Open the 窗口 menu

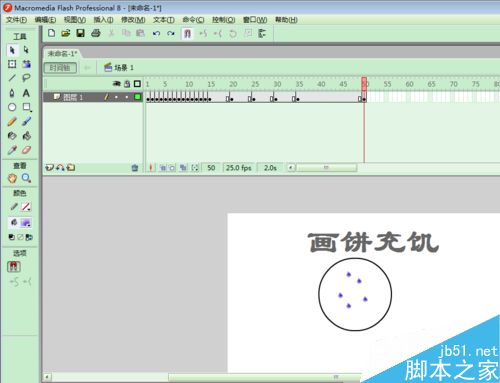(255, 20)
